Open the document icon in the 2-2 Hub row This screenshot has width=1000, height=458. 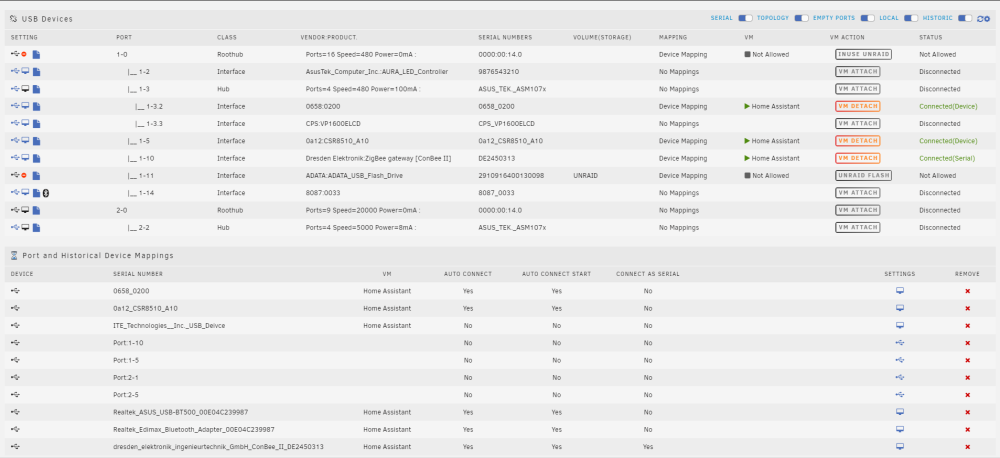pos(36,227)
